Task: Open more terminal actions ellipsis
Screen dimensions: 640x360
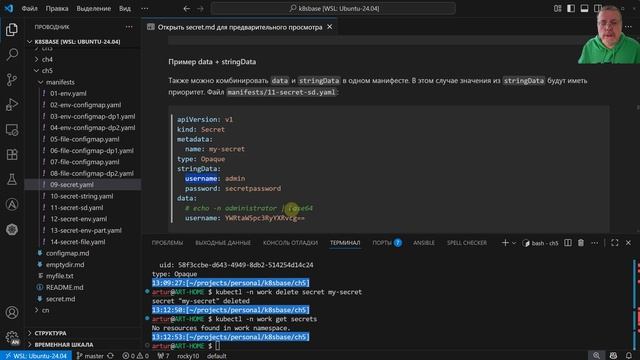Action: 594,243
